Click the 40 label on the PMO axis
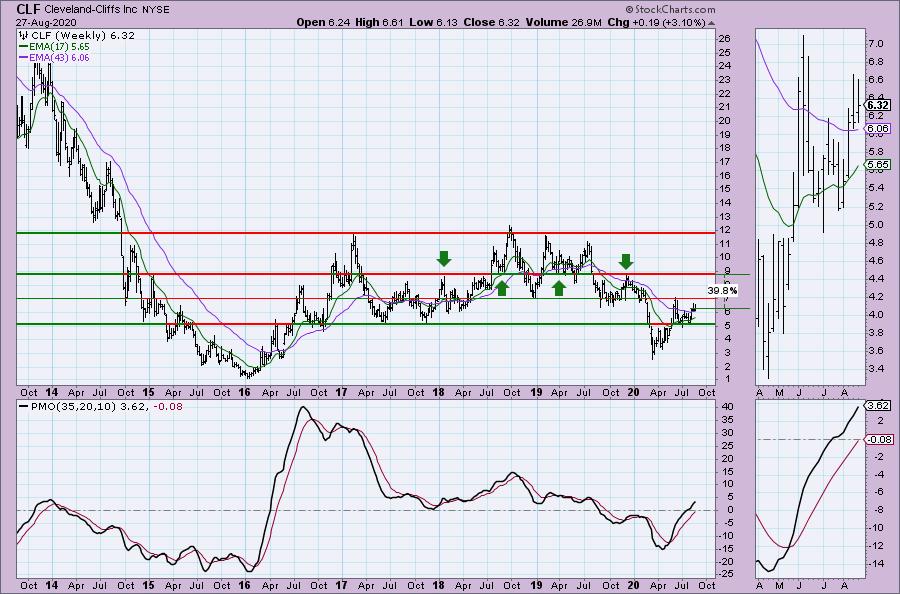Image resolution: width=900 pixels, height=594 pixels. 725,406
